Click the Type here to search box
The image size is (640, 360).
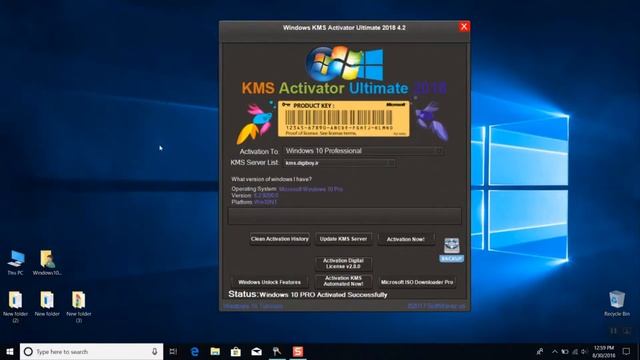click(x=91, y=351)
